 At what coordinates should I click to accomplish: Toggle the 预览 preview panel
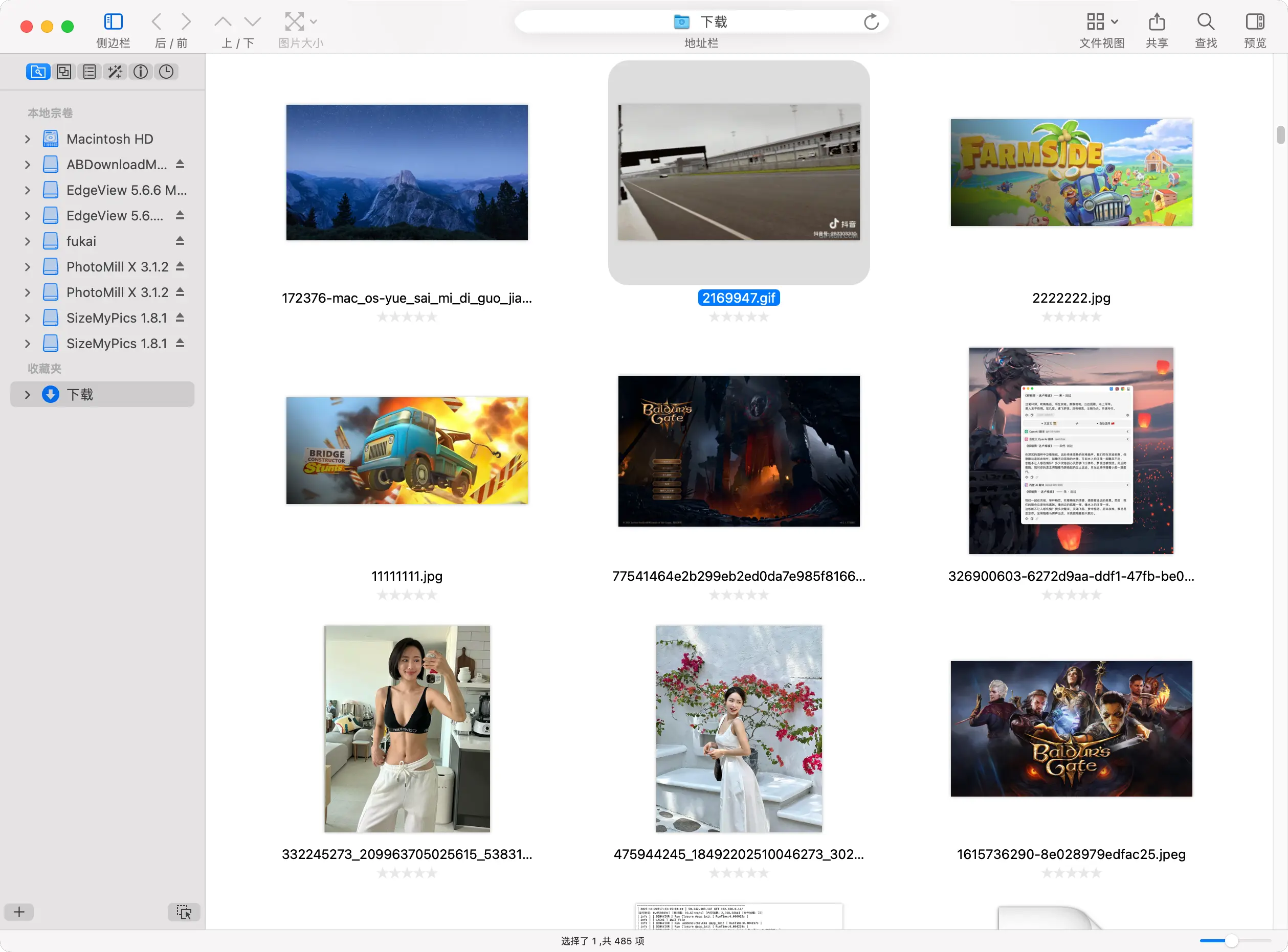1255,22
